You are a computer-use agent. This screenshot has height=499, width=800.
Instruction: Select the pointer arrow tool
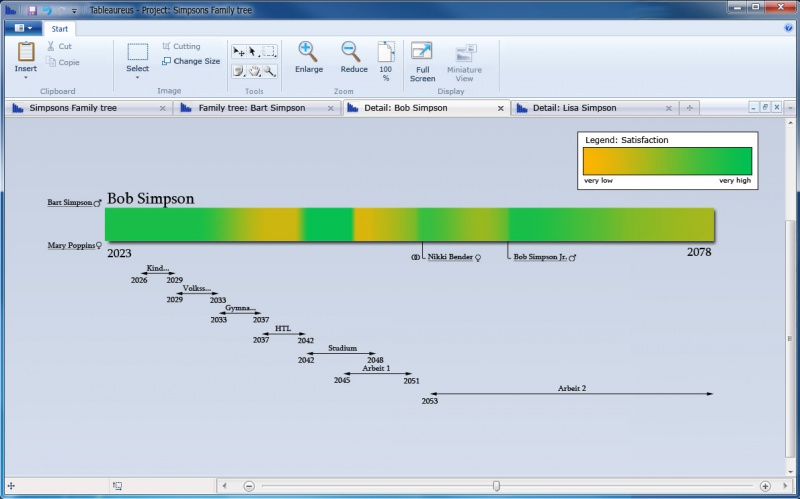(254, 52)
